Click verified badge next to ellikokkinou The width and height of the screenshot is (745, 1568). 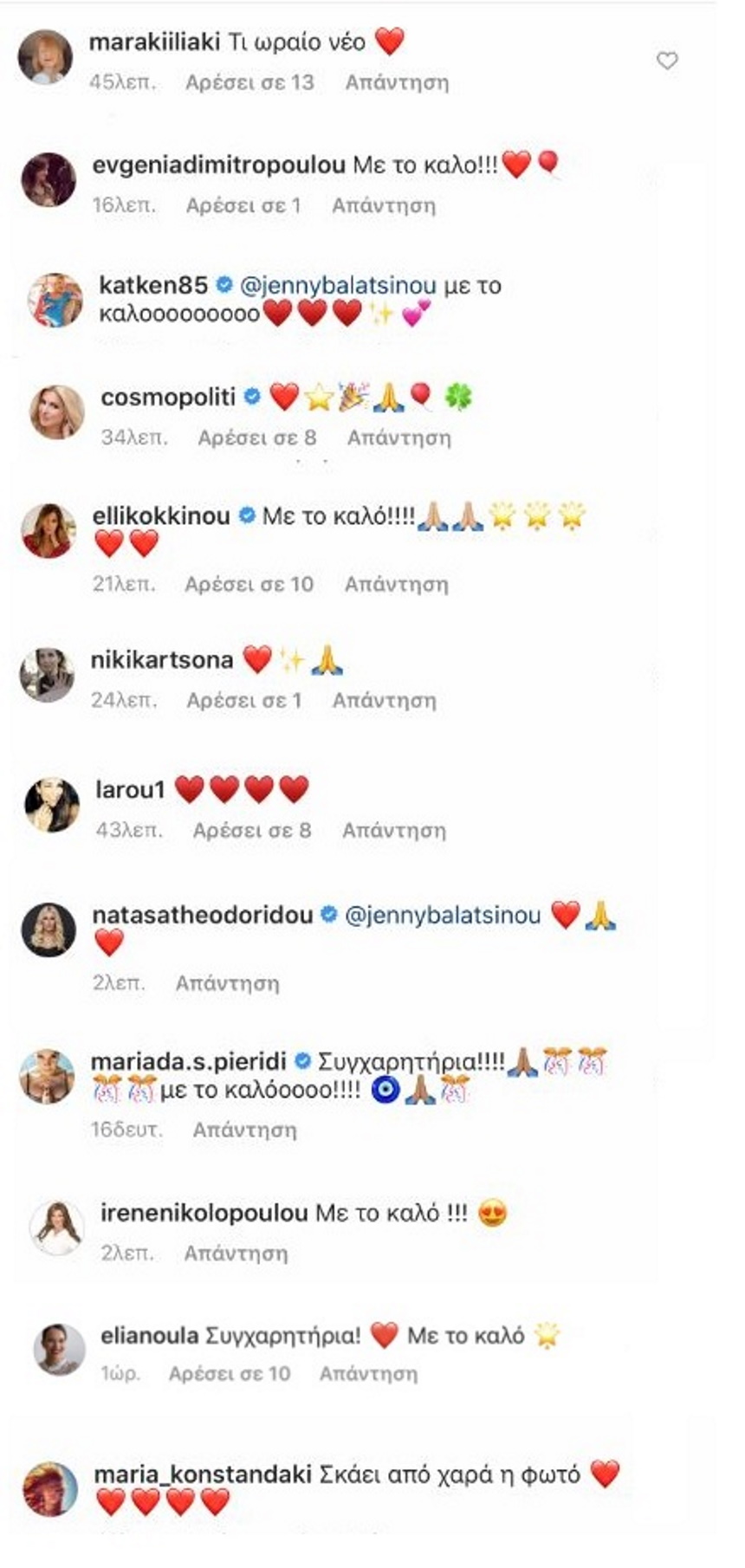coord(246,515)
